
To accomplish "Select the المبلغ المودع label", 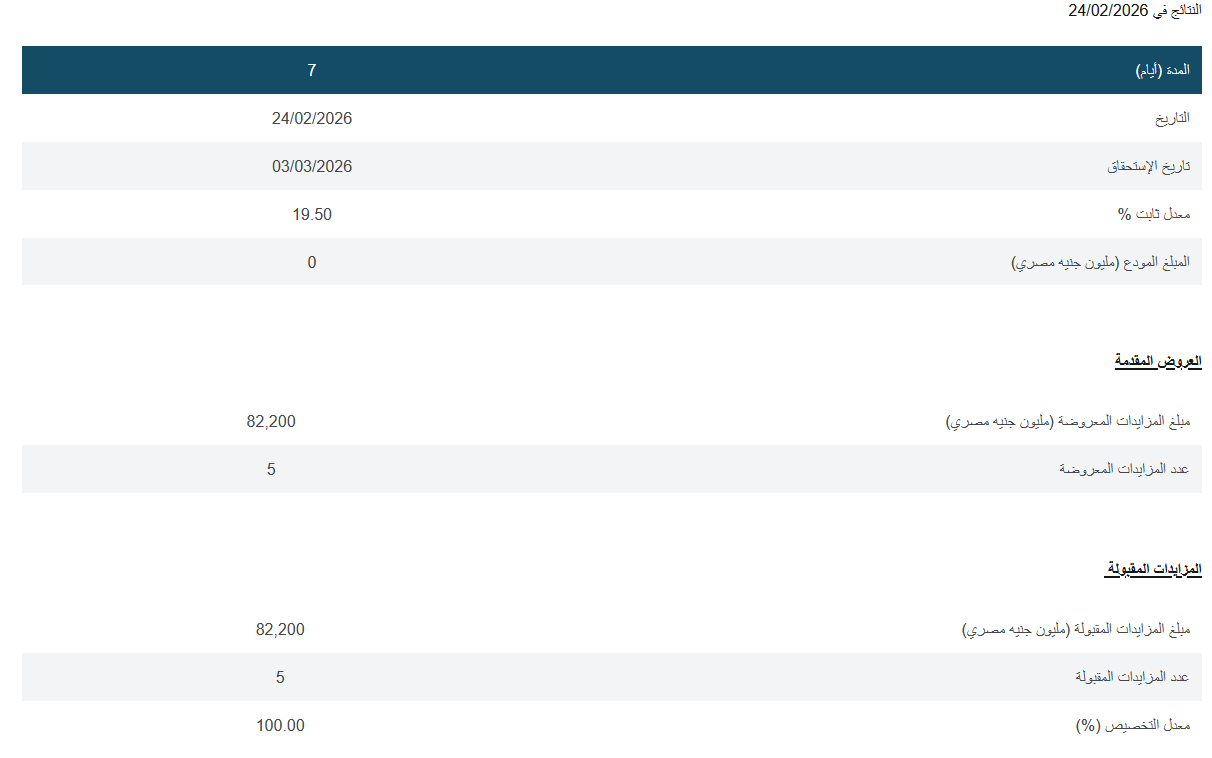I will click(x=1101, y=262).
